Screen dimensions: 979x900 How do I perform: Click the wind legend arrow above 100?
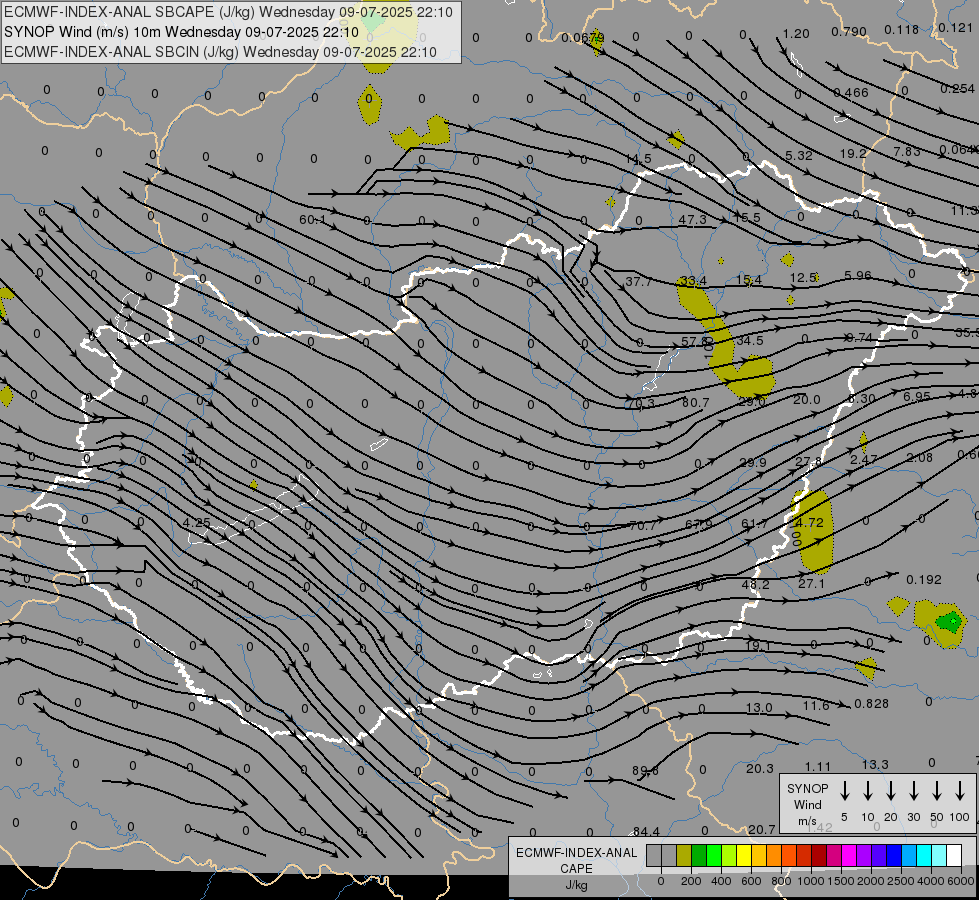[960, 791]
